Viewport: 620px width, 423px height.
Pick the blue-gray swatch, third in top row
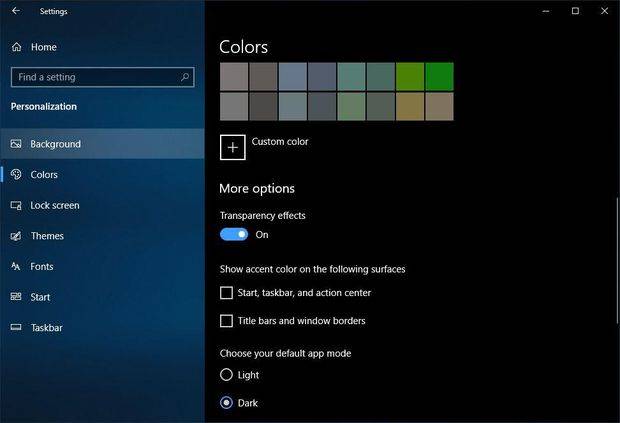pyautogui.click(x=293, y=77)
